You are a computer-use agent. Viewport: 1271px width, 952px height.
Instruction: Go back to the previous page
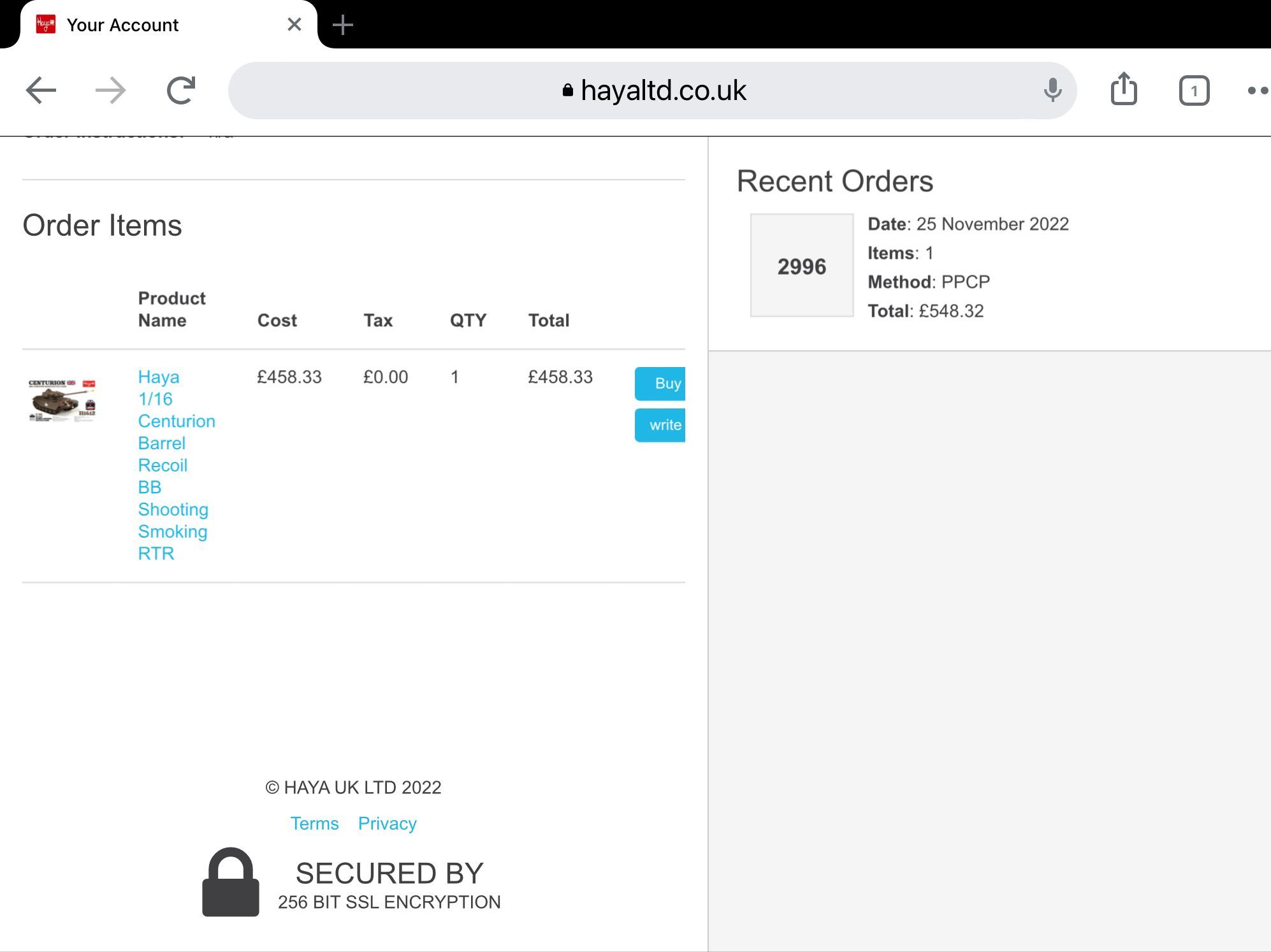pyautogui.click(x=41, y=90)
